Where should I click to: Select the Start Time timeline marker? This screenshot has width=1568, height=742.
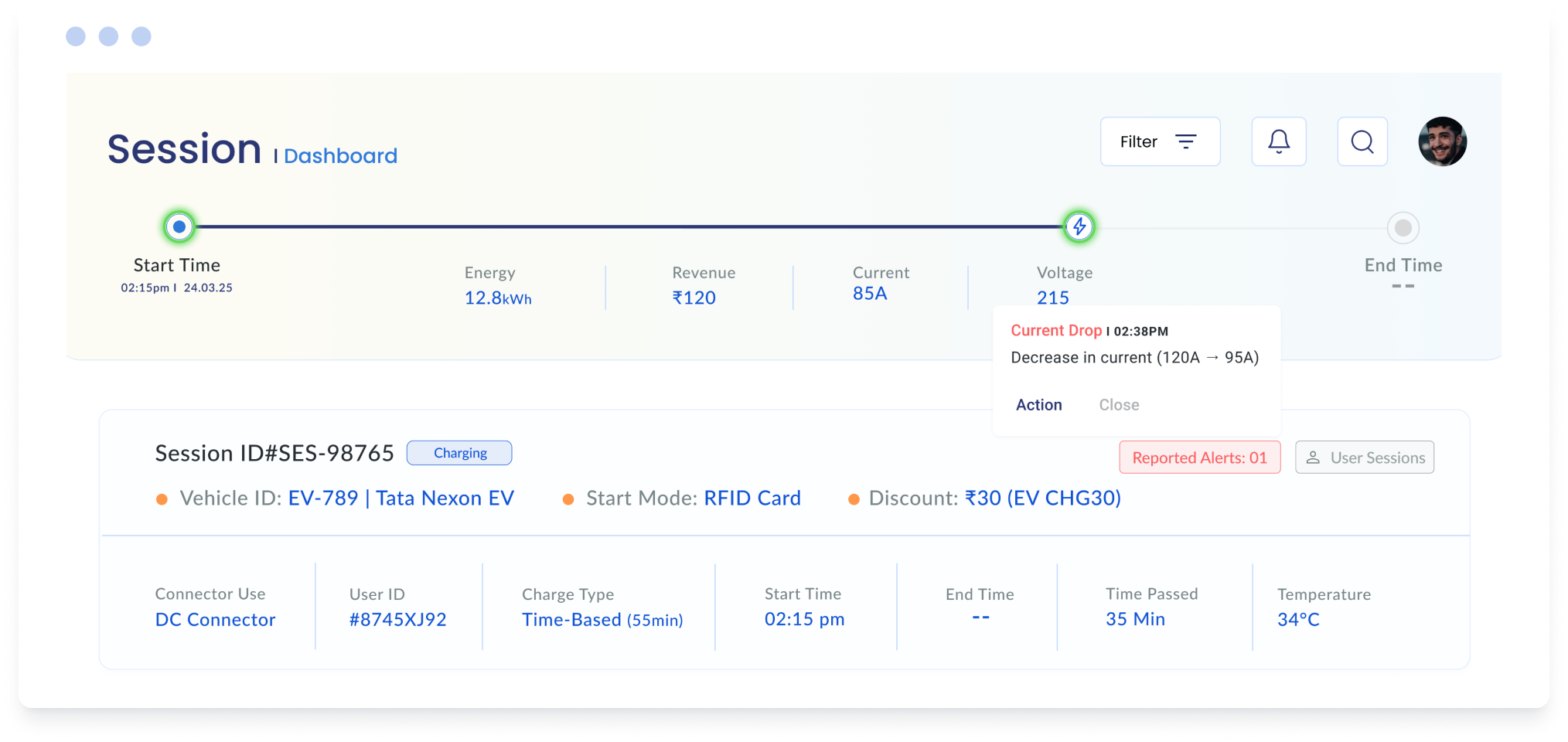point(179,226)
